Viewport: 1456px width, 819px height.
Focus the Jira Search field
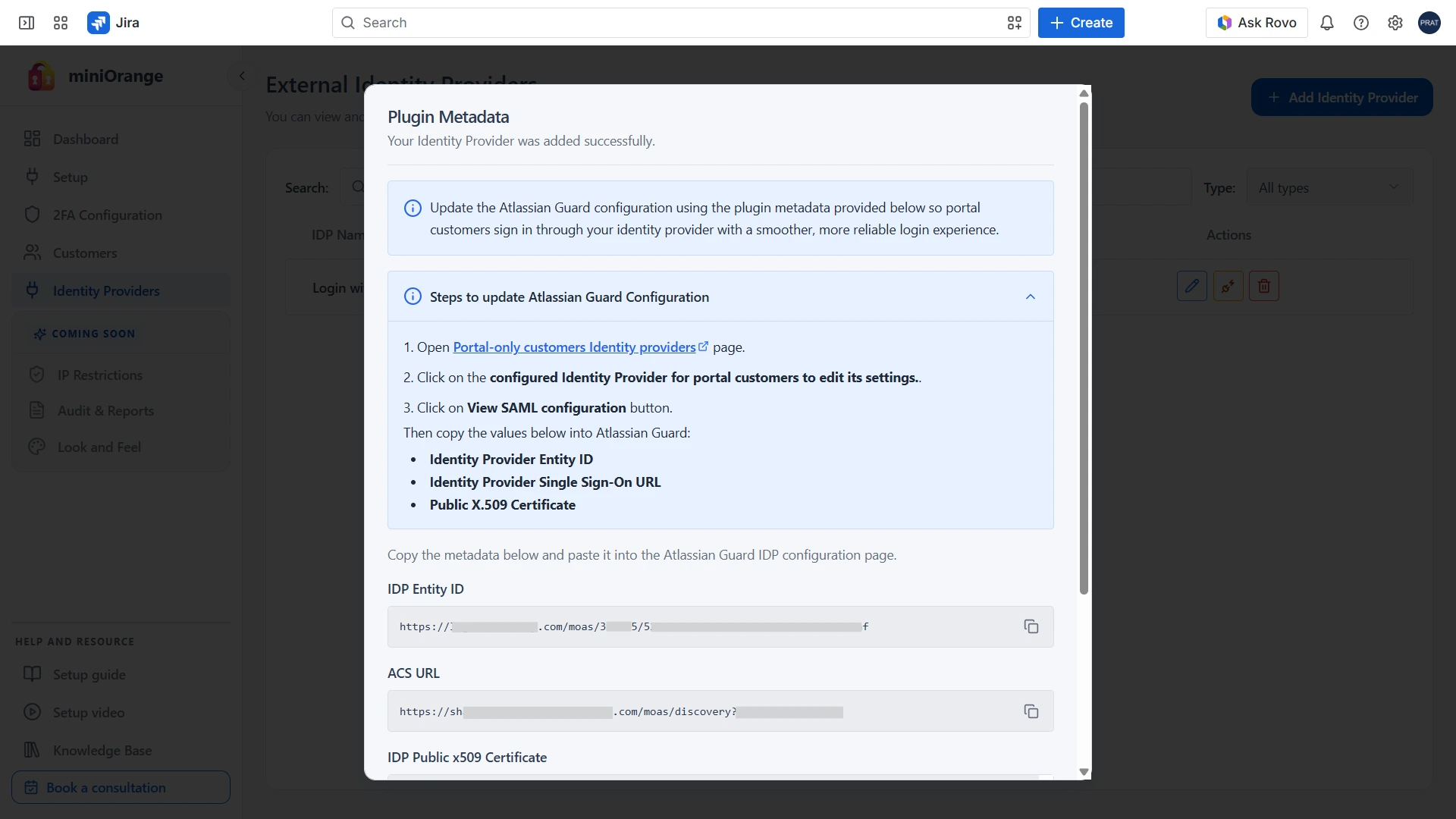(x=680, y=23)
